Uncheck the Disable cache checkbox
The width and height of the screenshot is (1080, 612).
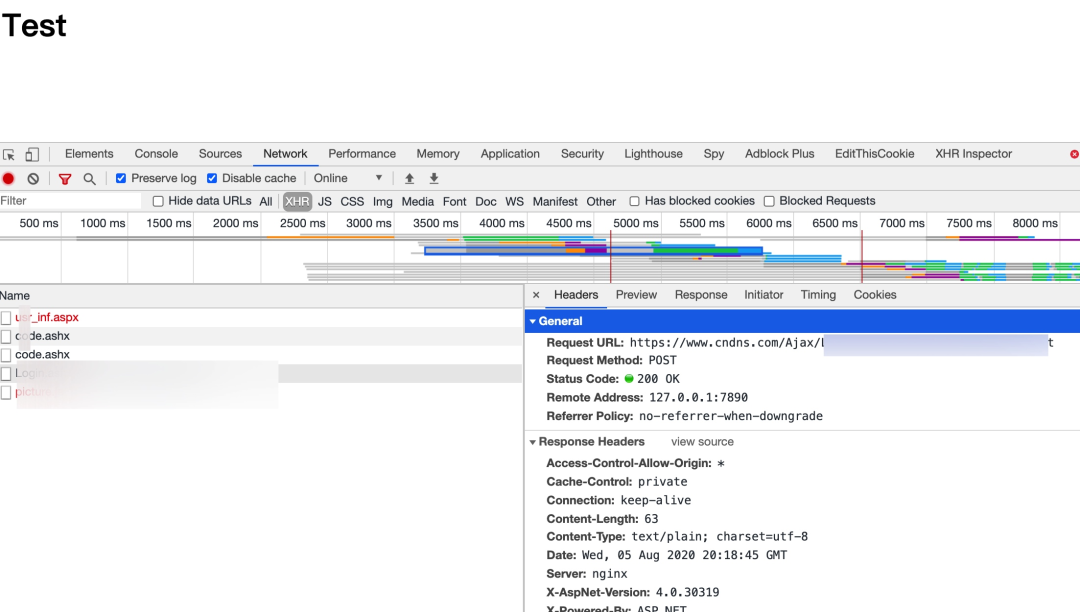(x=212, y=179)
